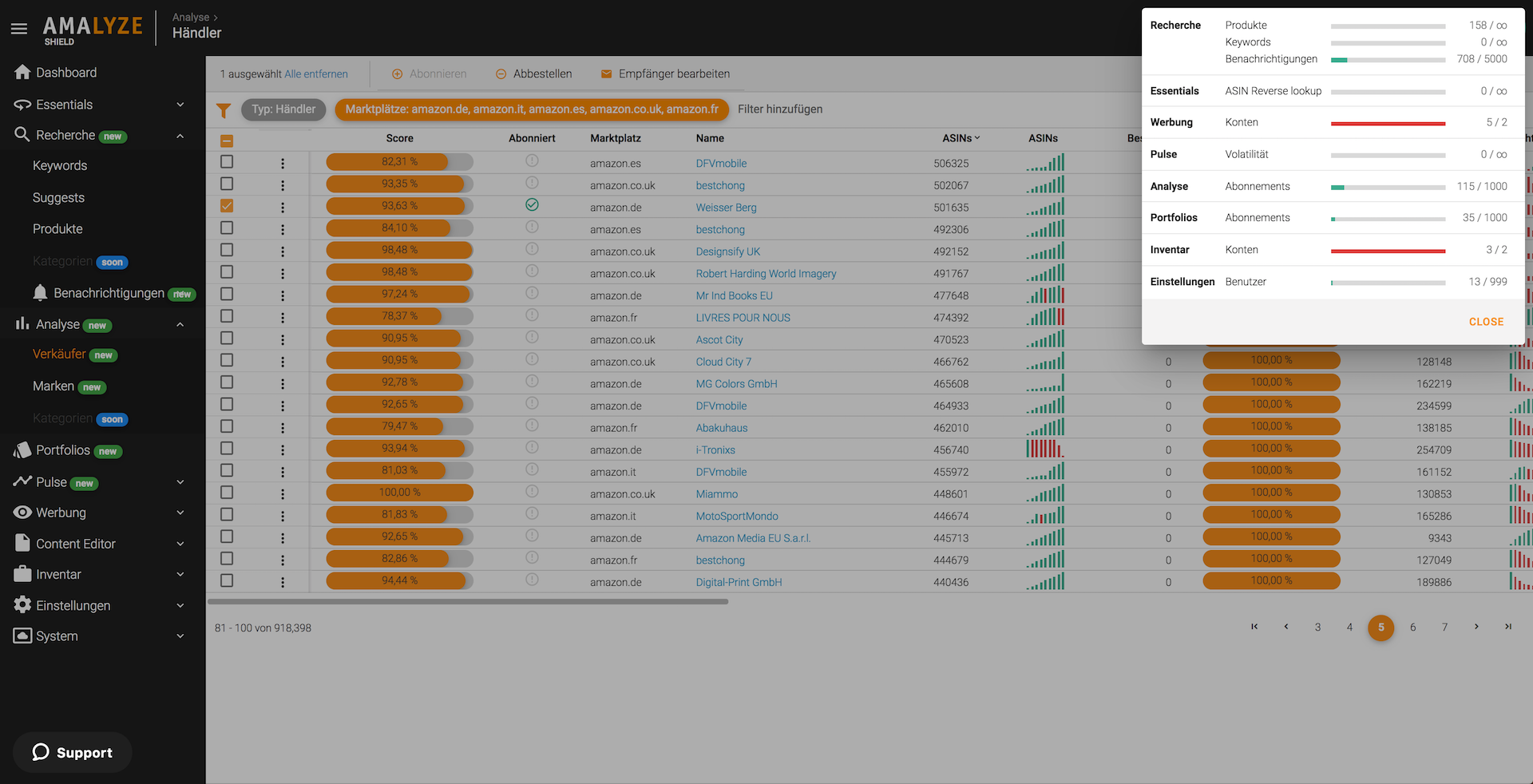The height and width of the screenshot is (784, 1533).
Task: Open Marken under Analyse
Action: 53,386
